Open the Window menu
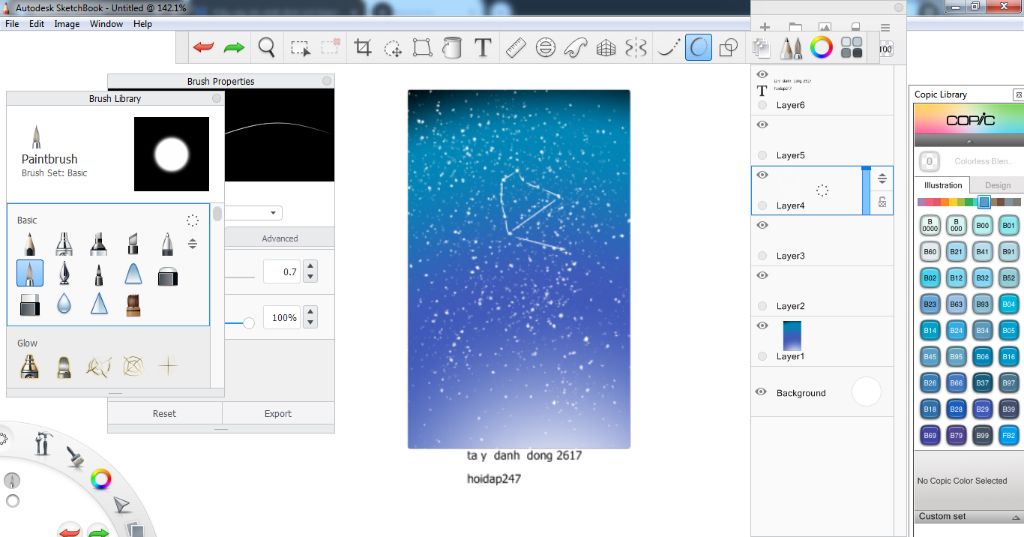 tap(106, 24)
